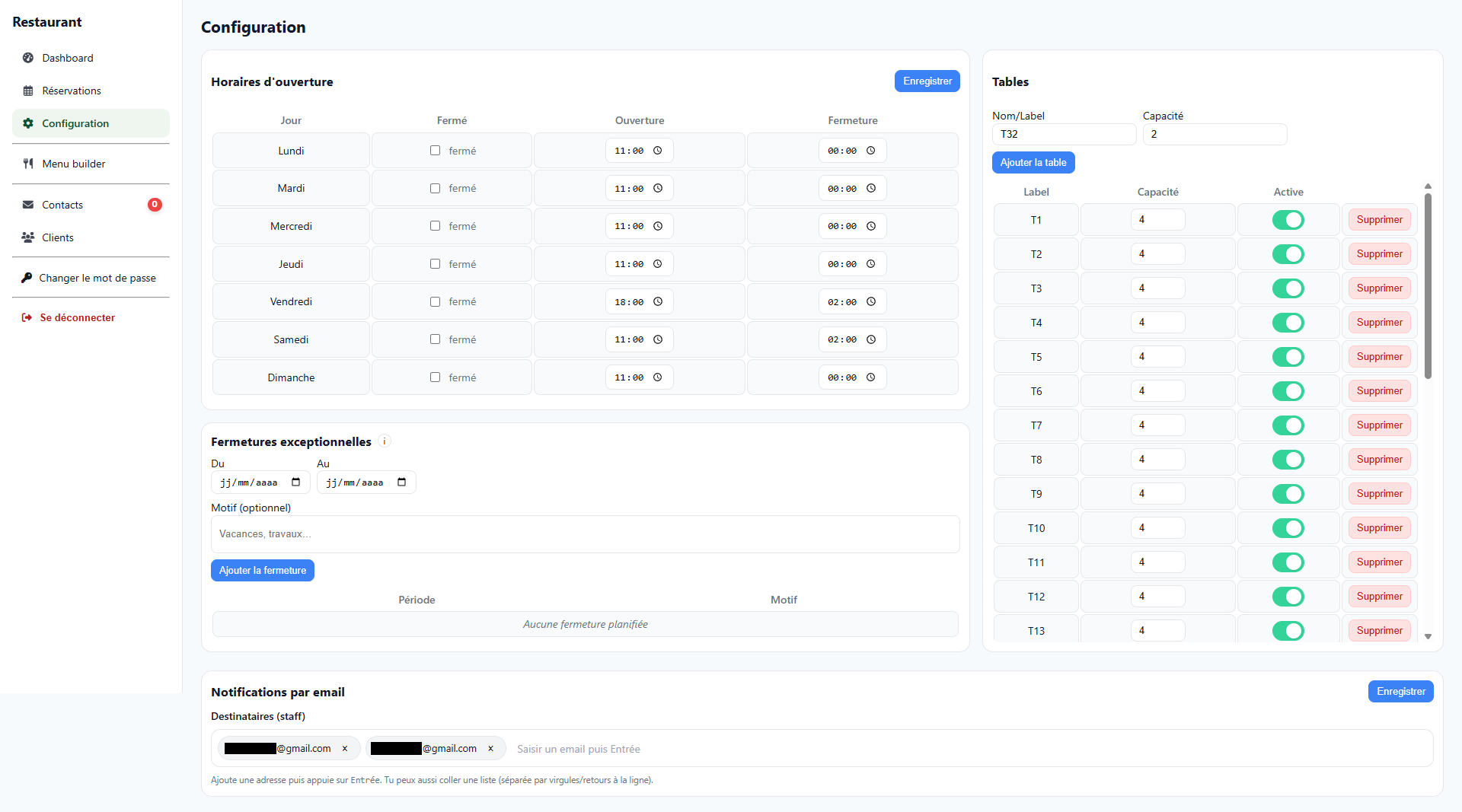The height and width of the screenshot is (812, 1462).
Task: Open the Samedi opening time picker
Action: pyautogui.click(x=657, y=339)
